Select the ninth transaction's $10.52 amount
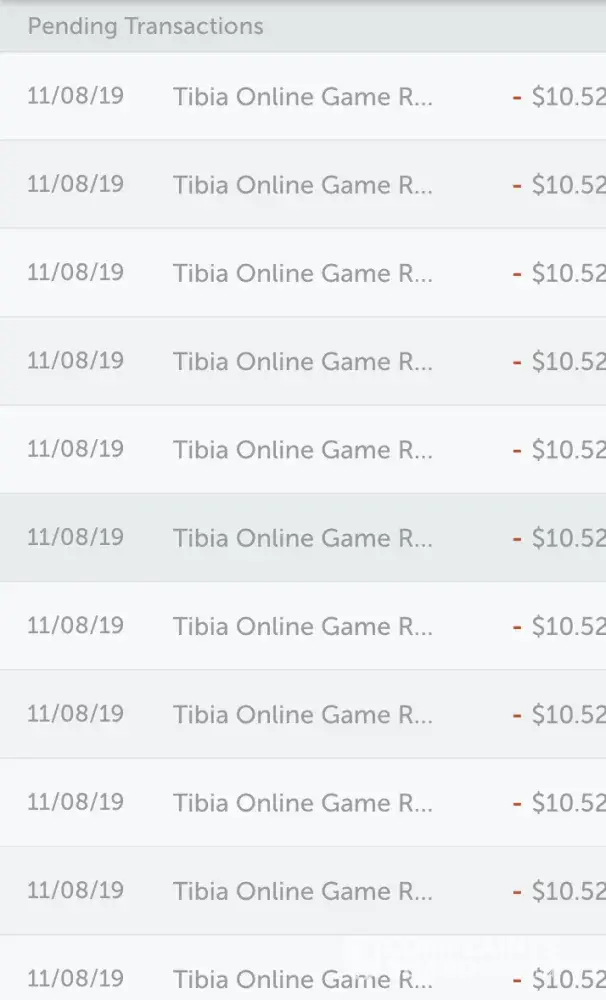The image size is (606, 1000). click(x=568, y=802)
